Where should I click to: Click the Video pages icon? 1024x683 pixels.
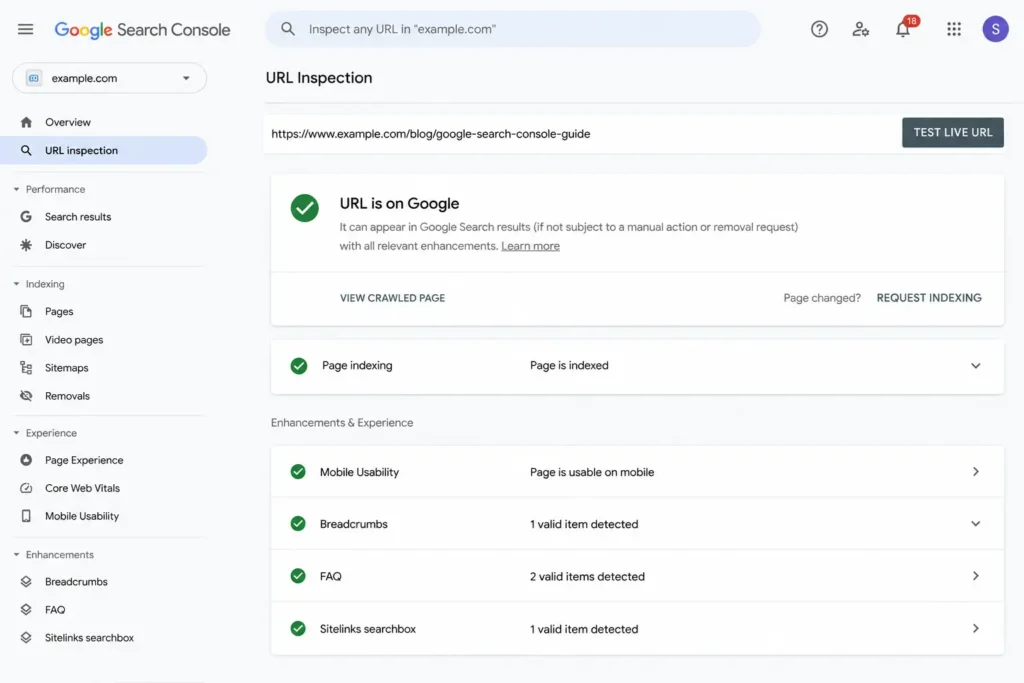click(x=26, y=340)
